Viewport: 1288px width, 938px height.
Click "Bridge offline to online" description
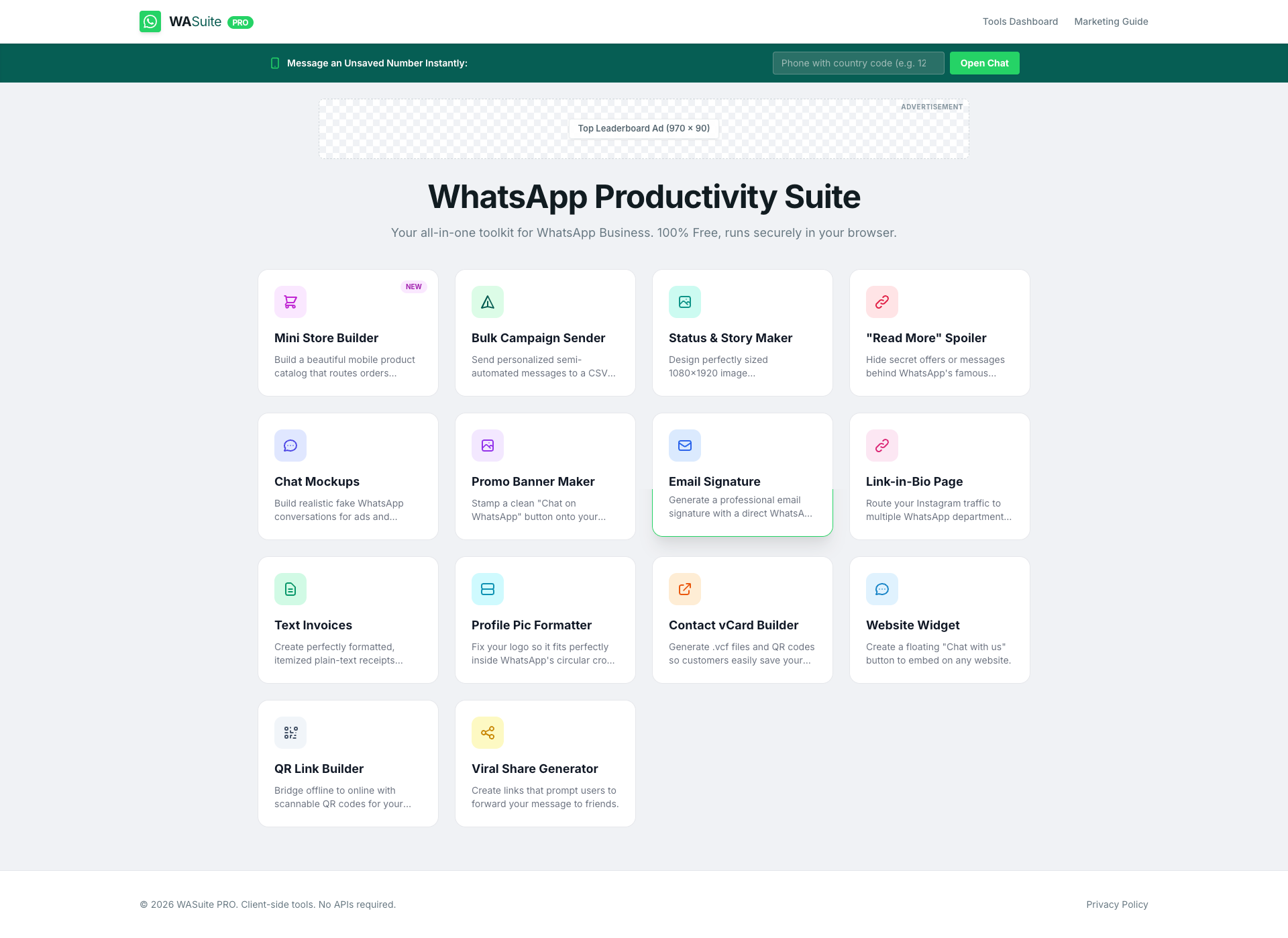(x=343, y=797)
